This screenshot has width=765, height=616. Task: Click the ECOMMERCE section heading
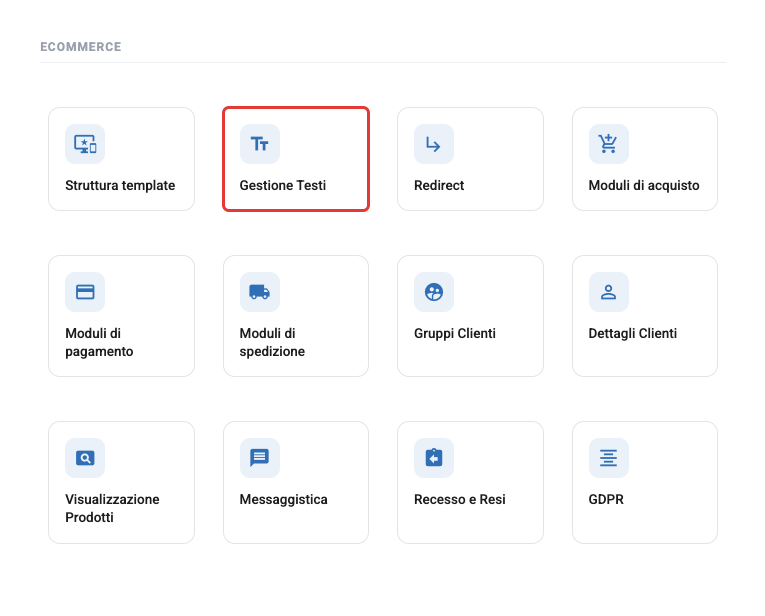coord(81,47)
